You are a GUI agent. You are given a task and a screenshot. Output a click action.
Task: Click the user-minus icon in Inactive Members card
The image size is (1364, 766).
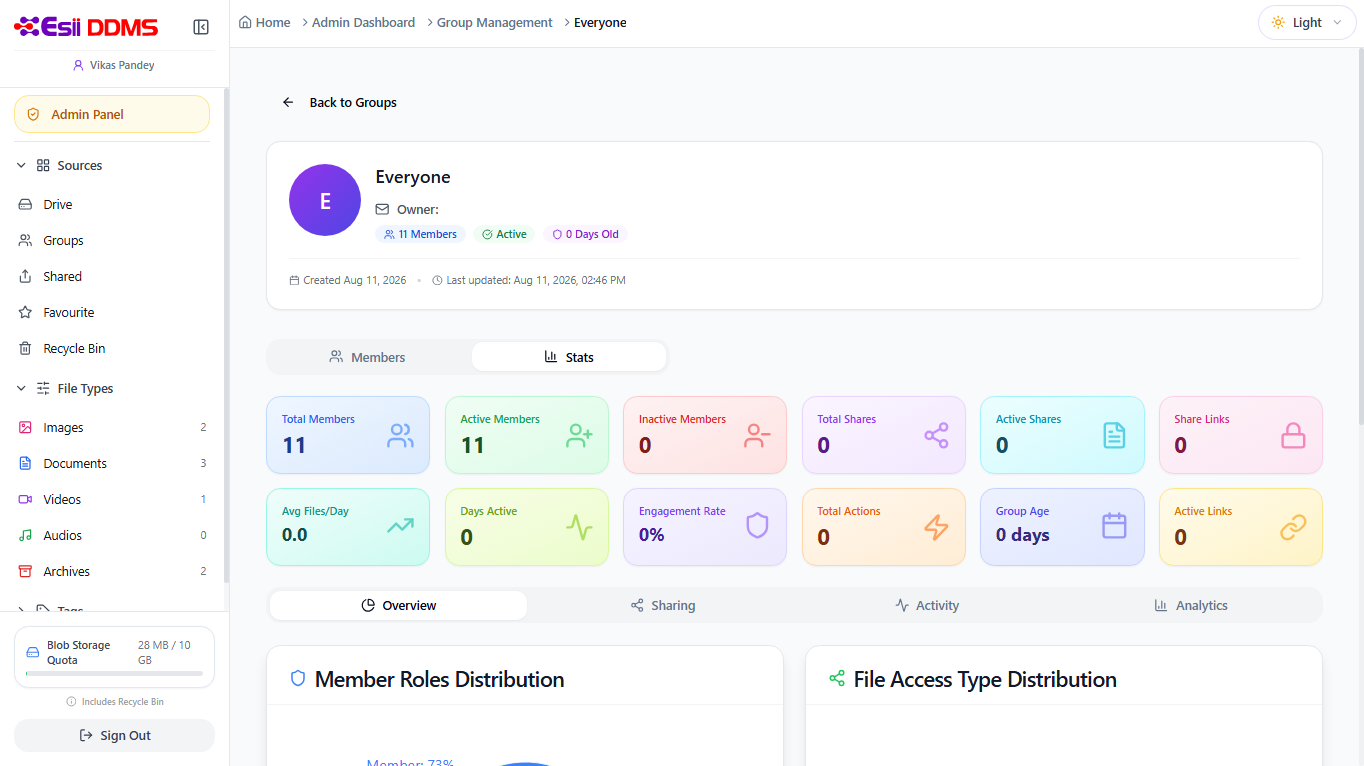[x=758, y=435]
